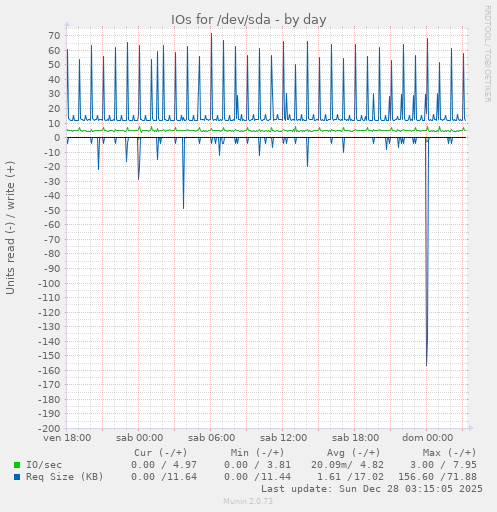The width and height of the screenshot is (497, 512).
Task: Click the tallest write peak just above 70
Action: [211, 34]
